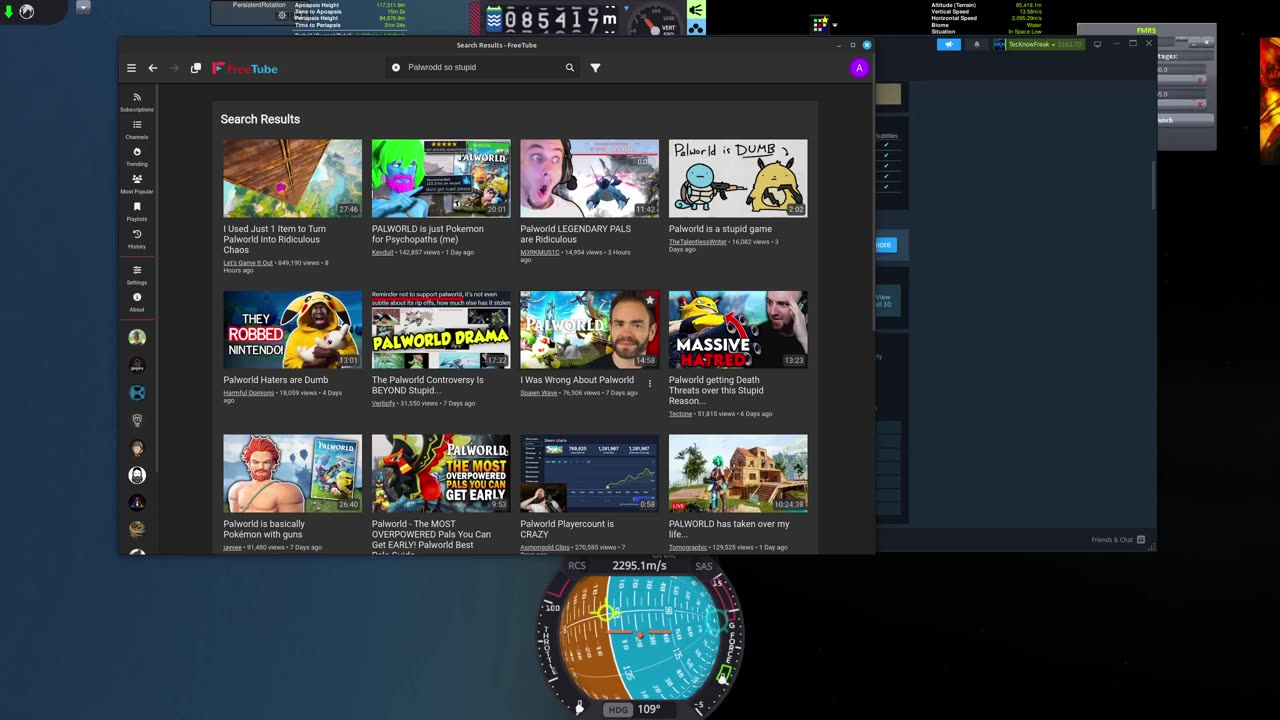The height and width of the screenshot is (720, 1280).
Task: Open search filters funnel icon
Action: [x=596, y=68]
